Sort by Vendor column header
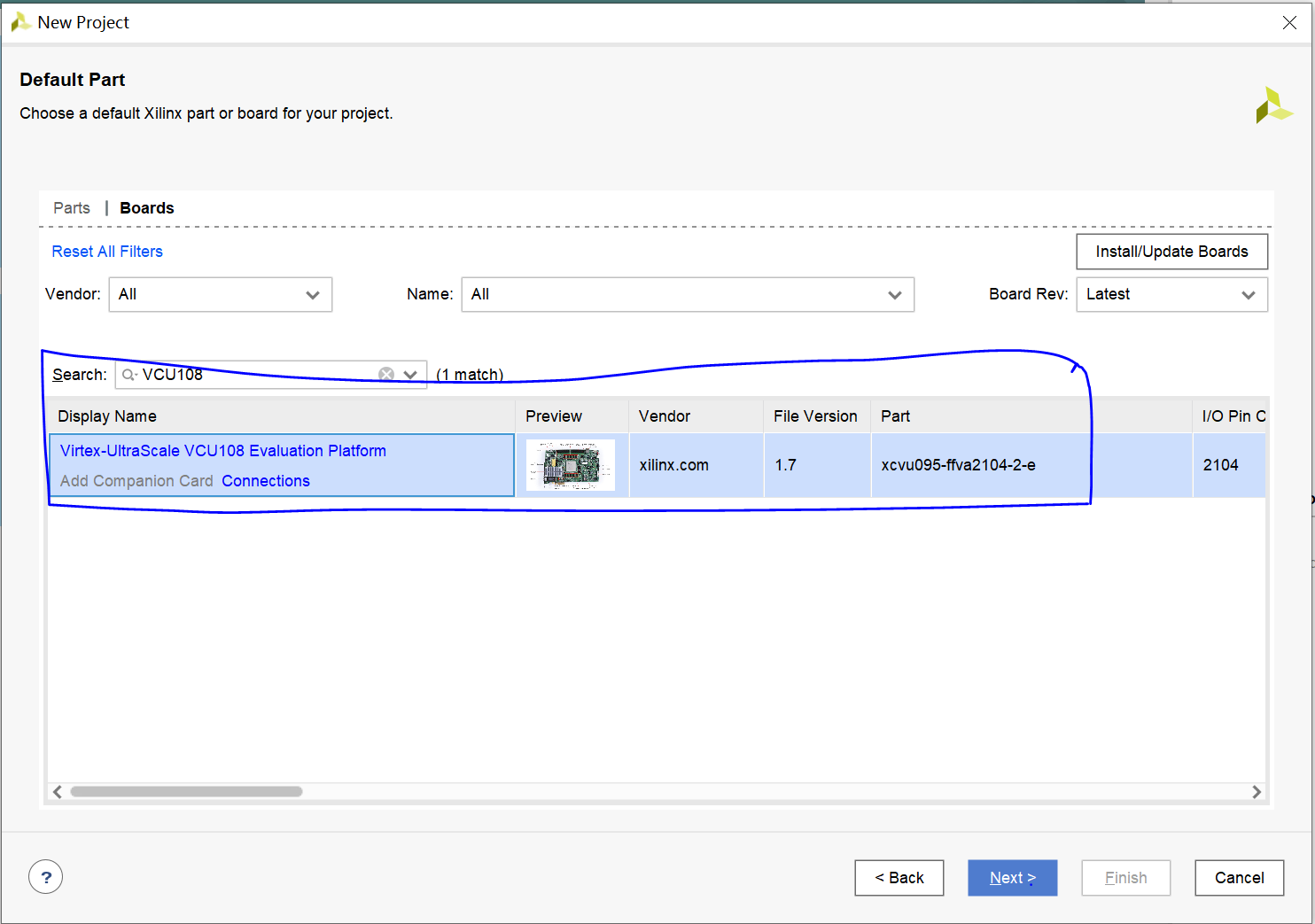The width and height of the screenshot is (1315, 924). click(x=696, y=416)
